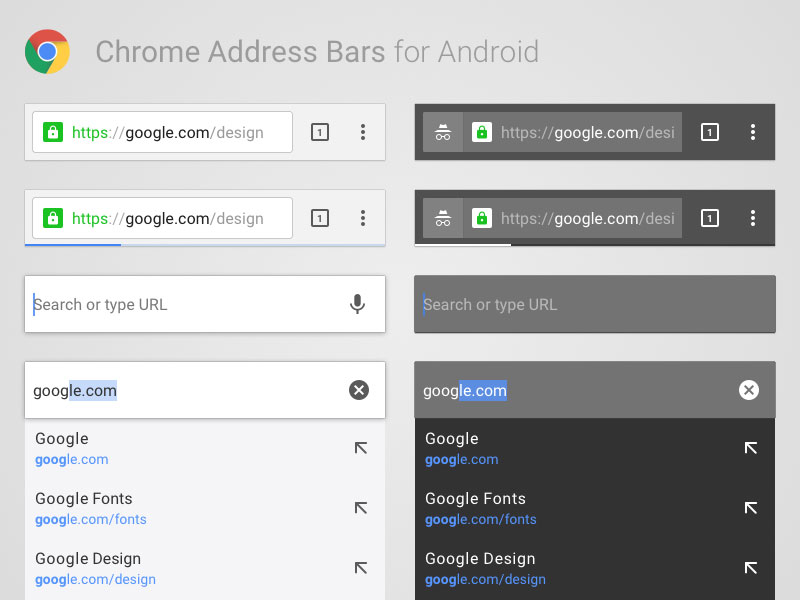
Task: Click the green HTTPS lock icon in the light address bar
Action: 52,131
